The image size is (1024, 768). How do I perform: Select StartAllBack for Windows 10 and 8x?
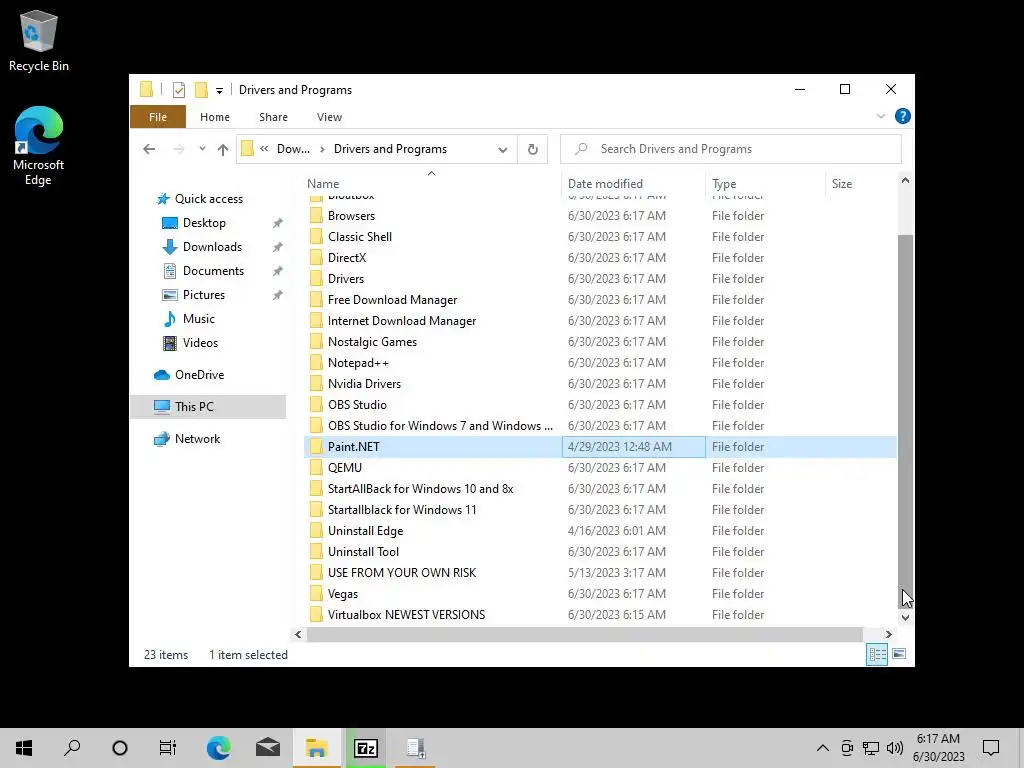pyautogui.click(x=421, y=488)
